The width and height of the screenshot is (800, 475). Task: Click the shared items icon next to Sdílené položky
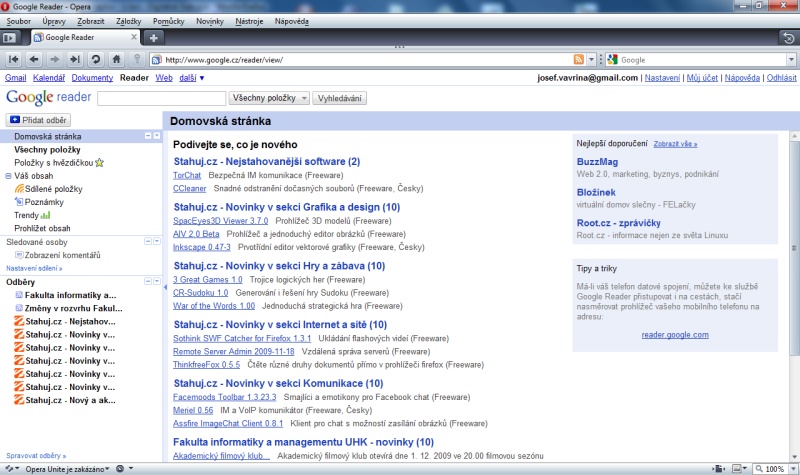(19, 189)
